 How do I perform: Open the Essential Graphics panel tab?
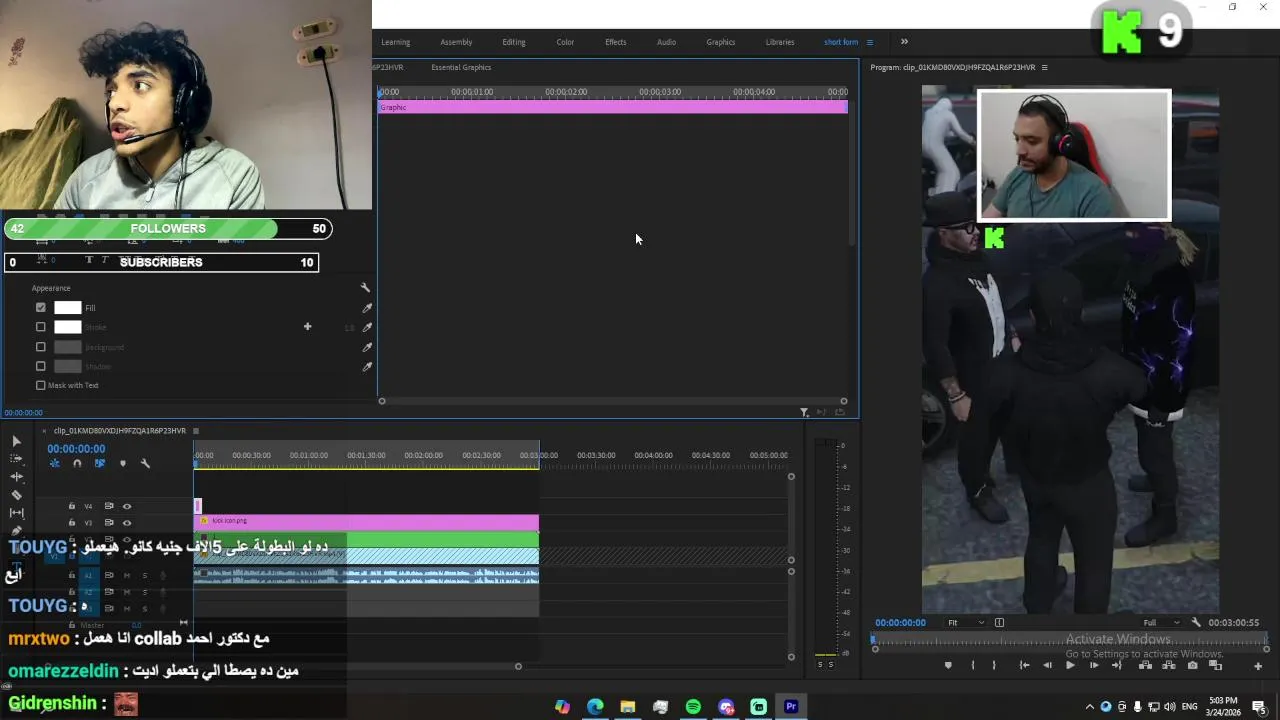[x=461, y=67]
